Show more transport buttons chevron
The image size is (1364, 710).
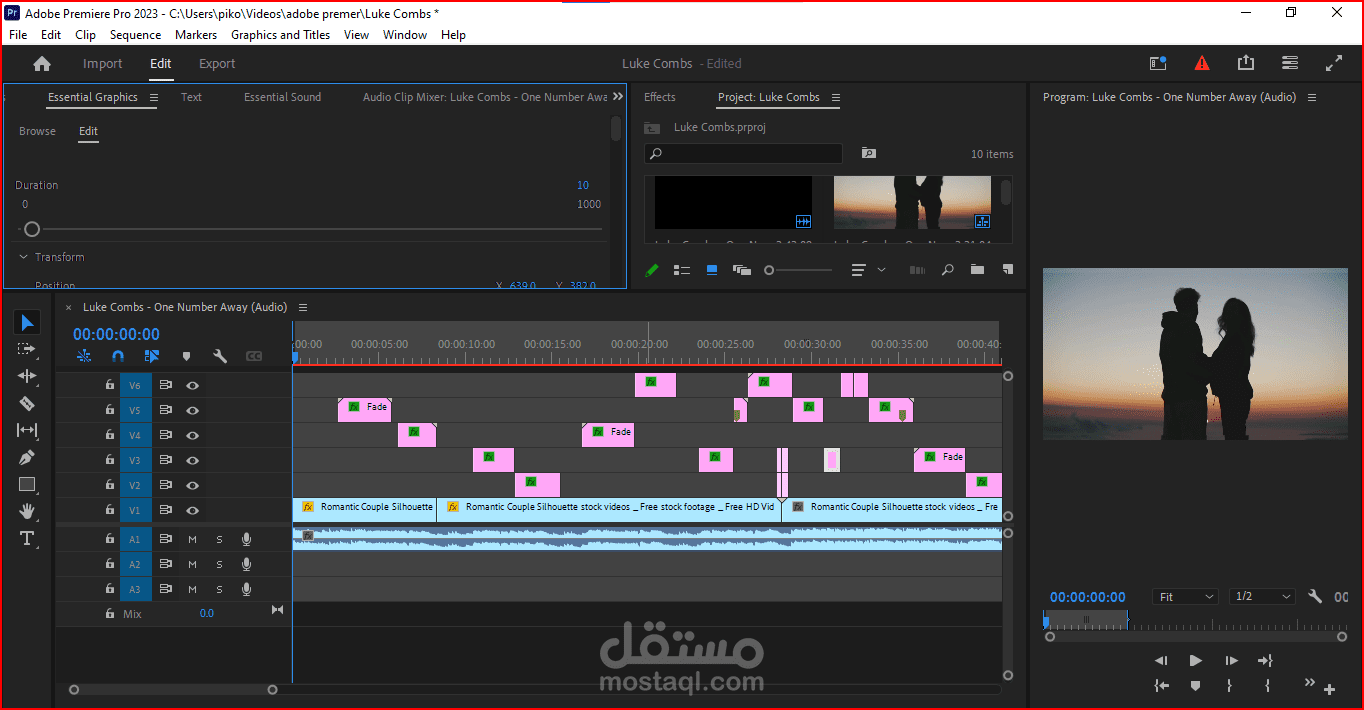click(1309, 684)
